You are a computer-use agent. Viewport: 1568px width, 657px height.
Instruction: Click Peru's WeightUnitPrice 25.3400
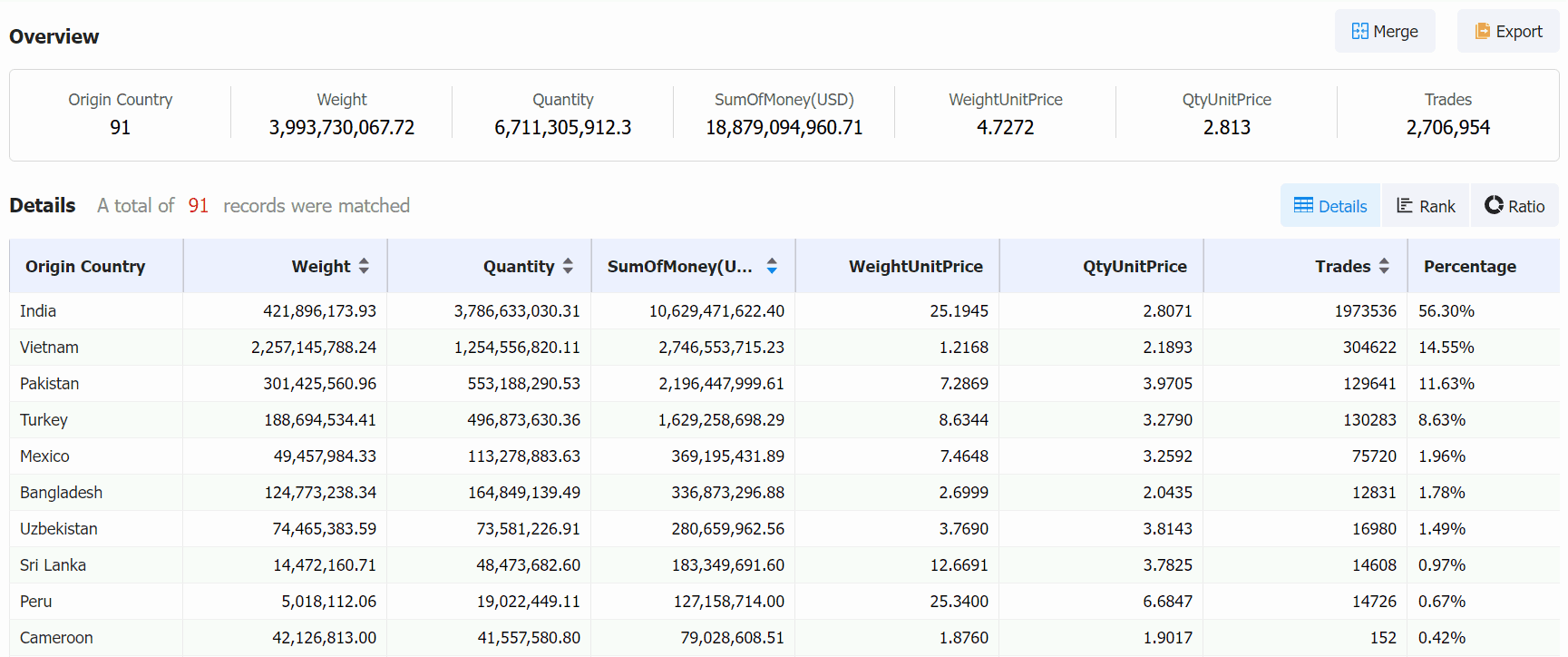pos(959,602)
